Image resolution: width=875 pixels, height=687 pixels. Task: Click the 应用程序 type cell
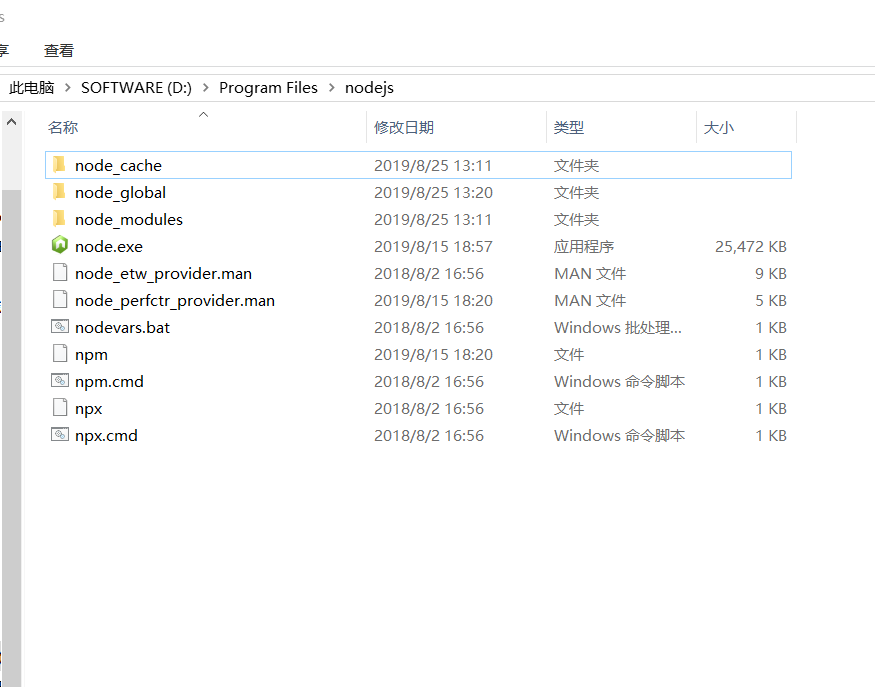coord(584,247)
